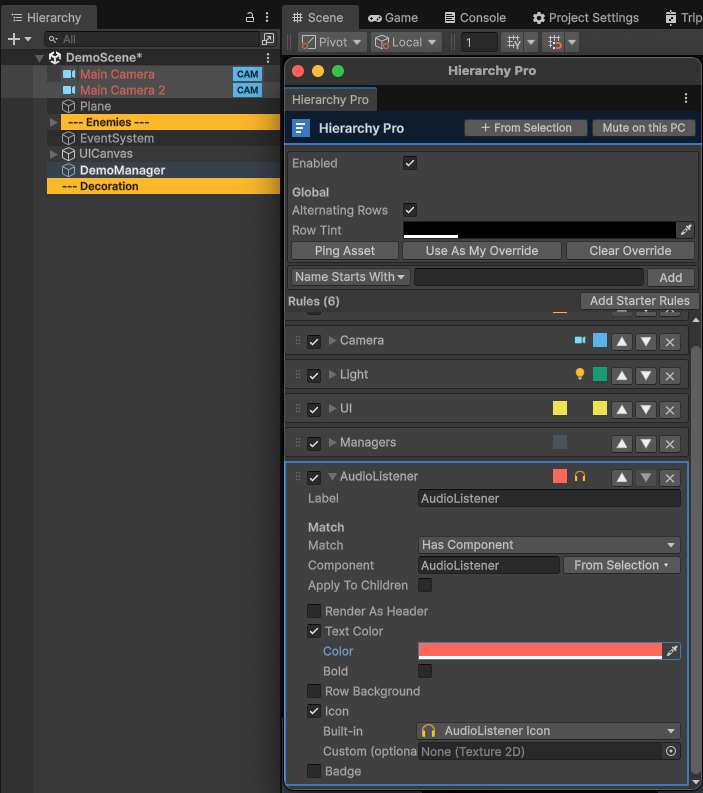Image resolution: width=703 pixels, height=793 pixels.
Task: Delete the UI rule
Action: point(670,409)
